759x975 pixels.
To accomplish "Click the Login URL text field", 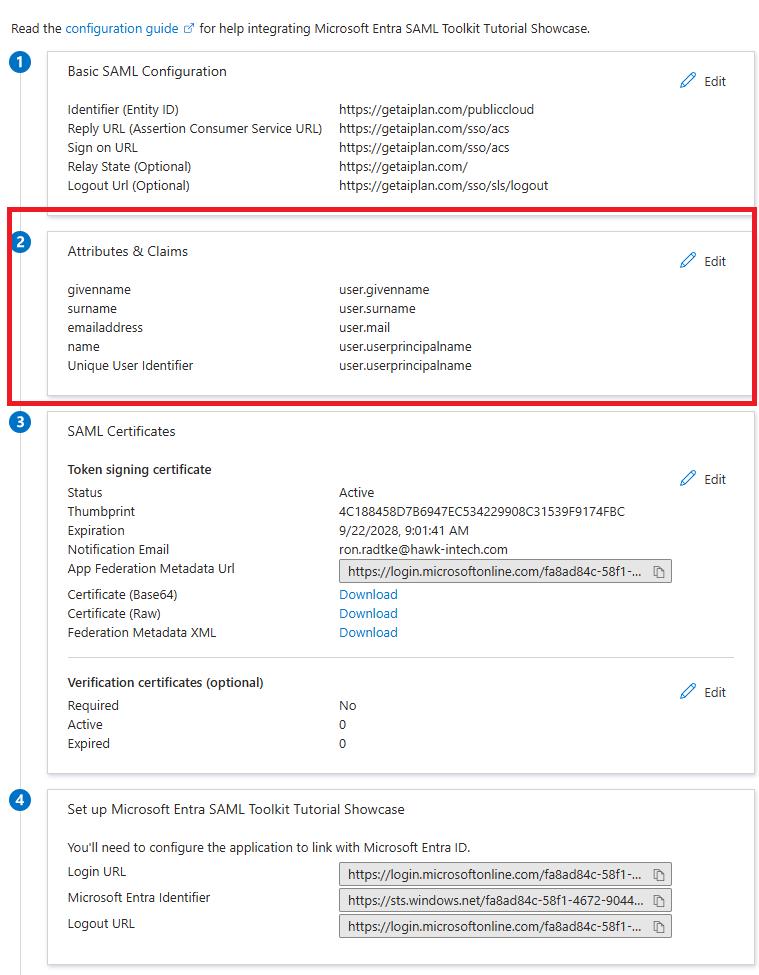I will (494, 874).
